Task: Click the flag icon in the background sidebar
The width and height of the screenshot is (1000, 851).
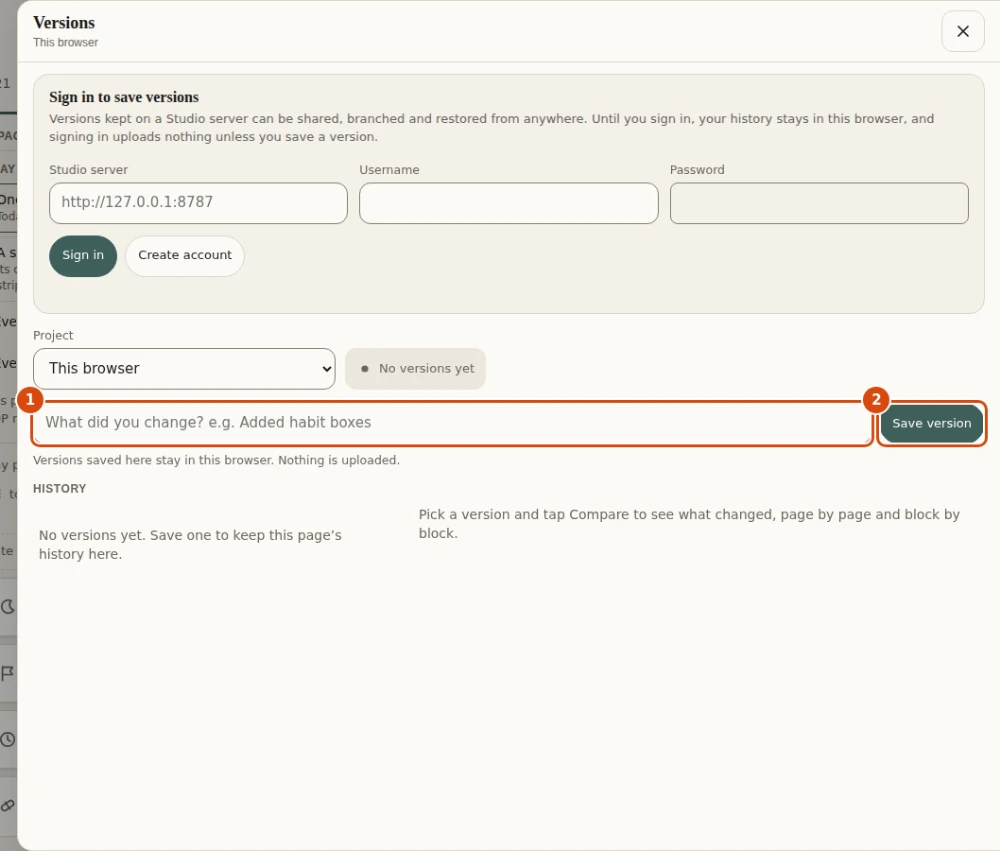Action: 8,673
